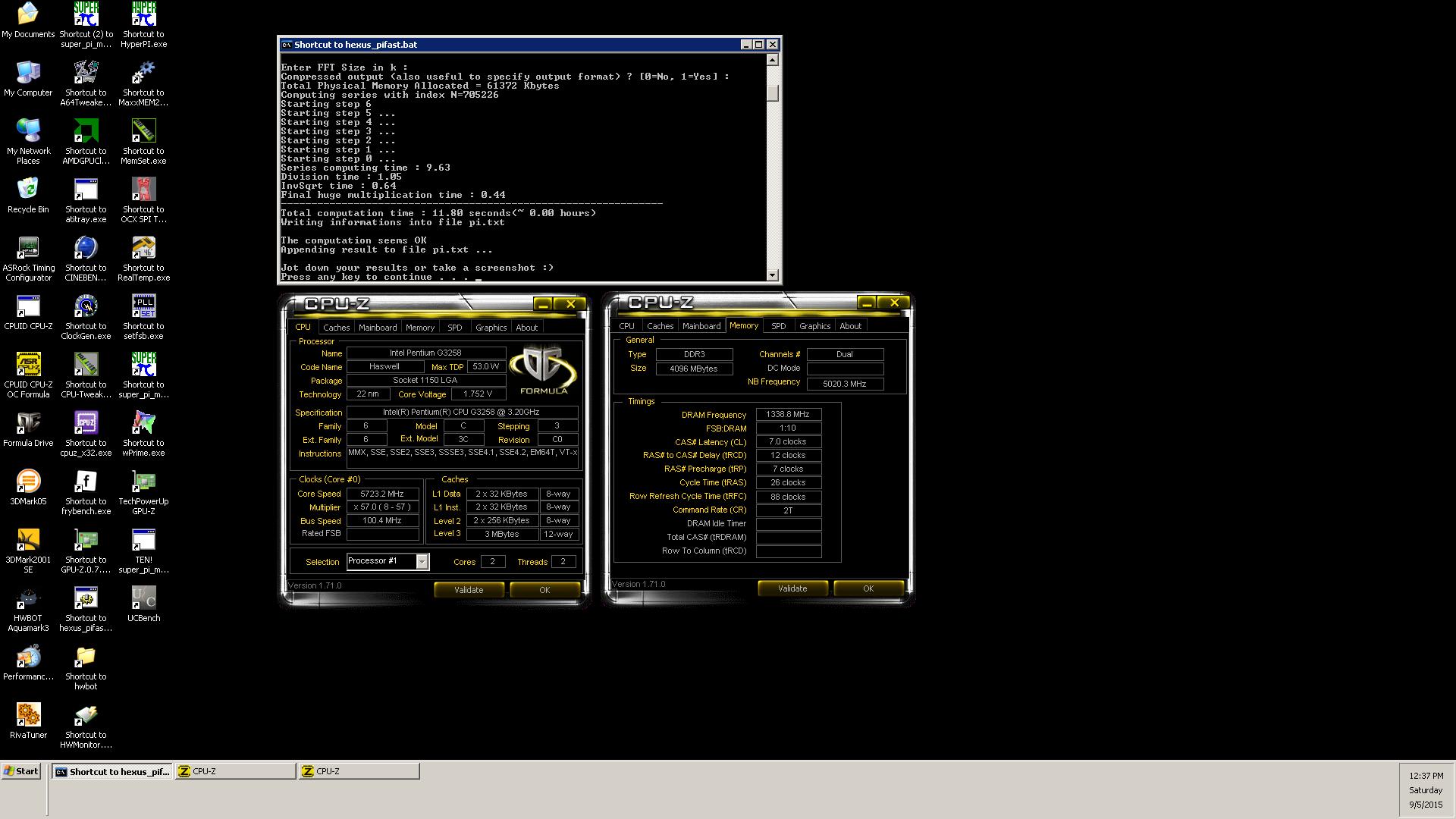Click console scrollbar down arrow

772,275
